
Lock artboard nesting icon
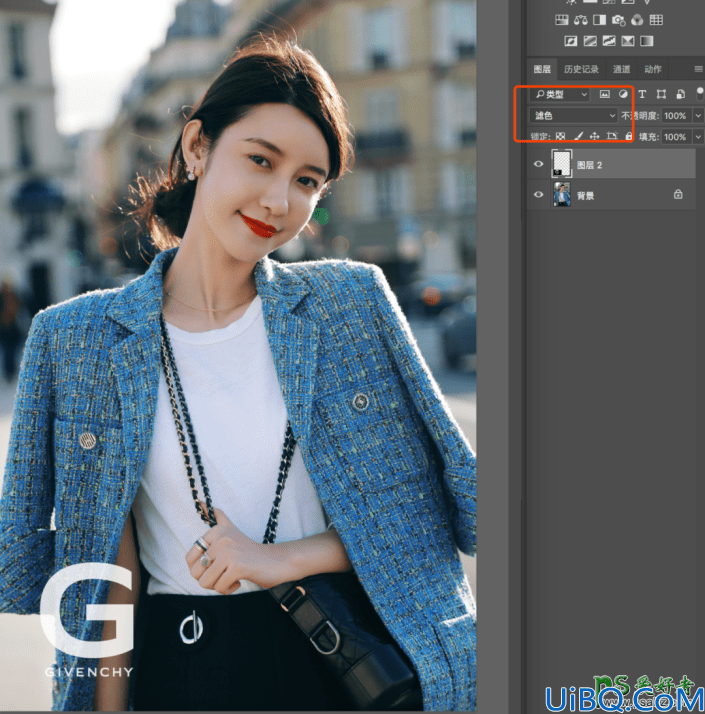[612, 136]
